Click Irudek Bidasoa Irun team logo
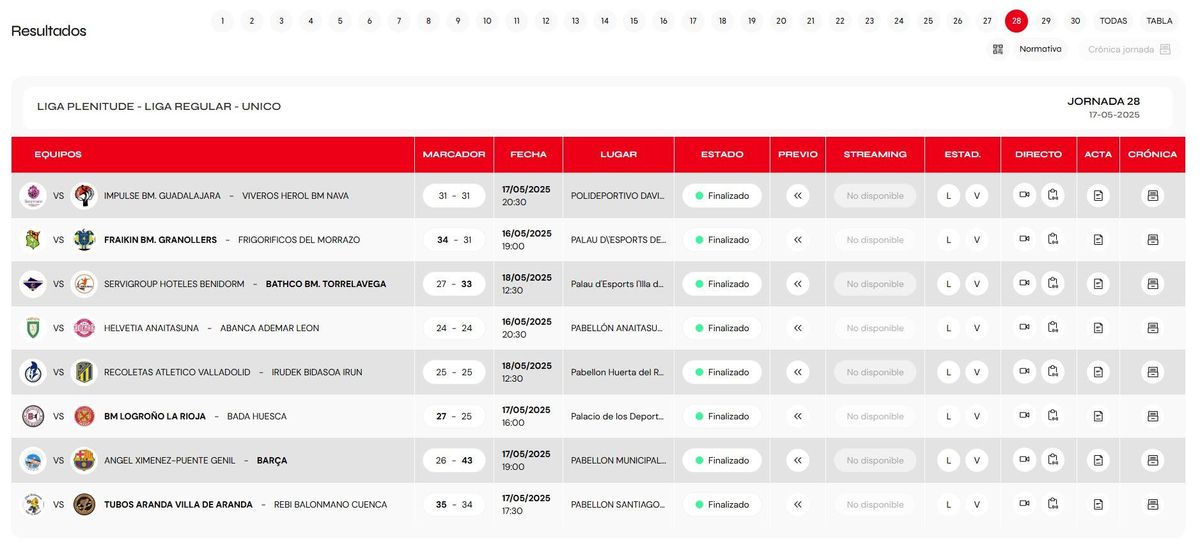1200x560 pixels. pyautogui.click(x=84, y=372)
